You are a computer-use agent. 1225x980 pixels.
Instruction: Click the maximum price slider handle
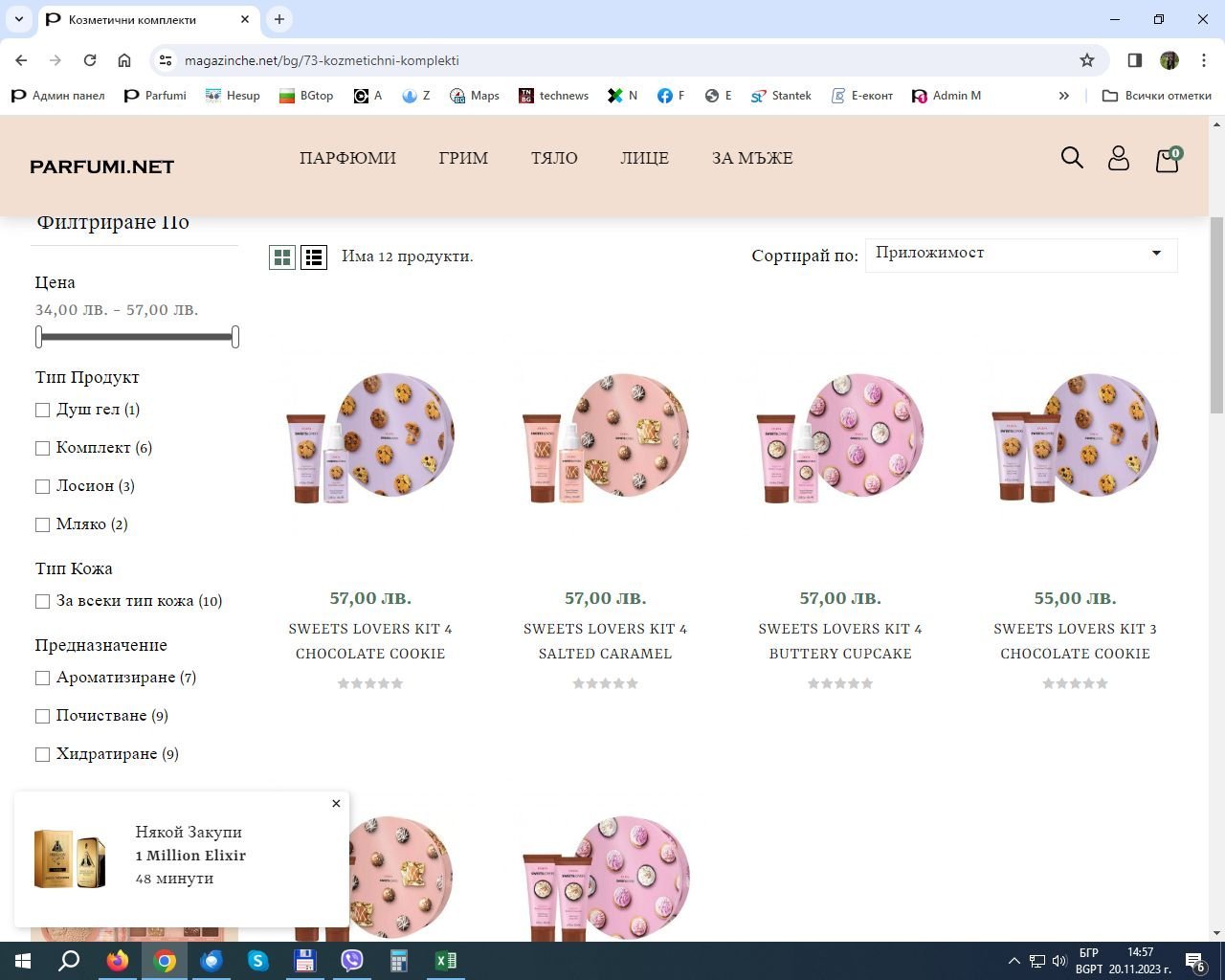click(x=235, y=337)
